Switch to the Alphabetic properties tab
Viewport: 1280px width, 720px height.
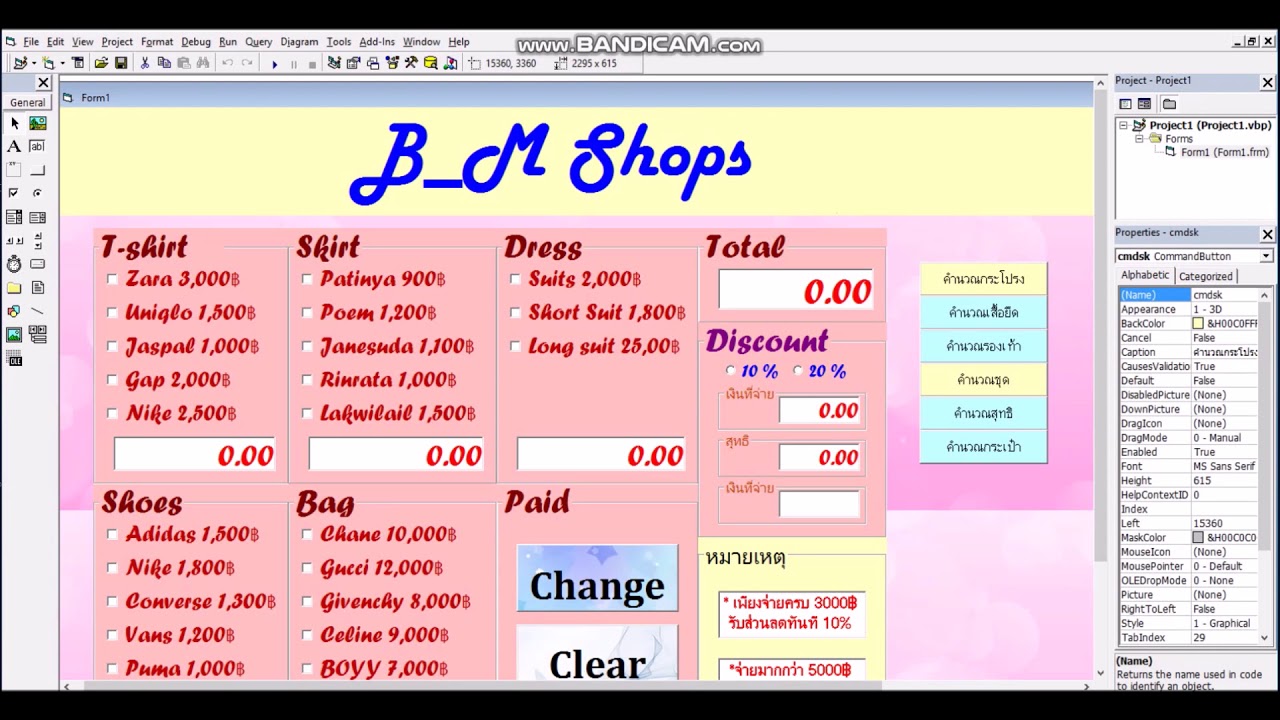tap(1145, 275)
